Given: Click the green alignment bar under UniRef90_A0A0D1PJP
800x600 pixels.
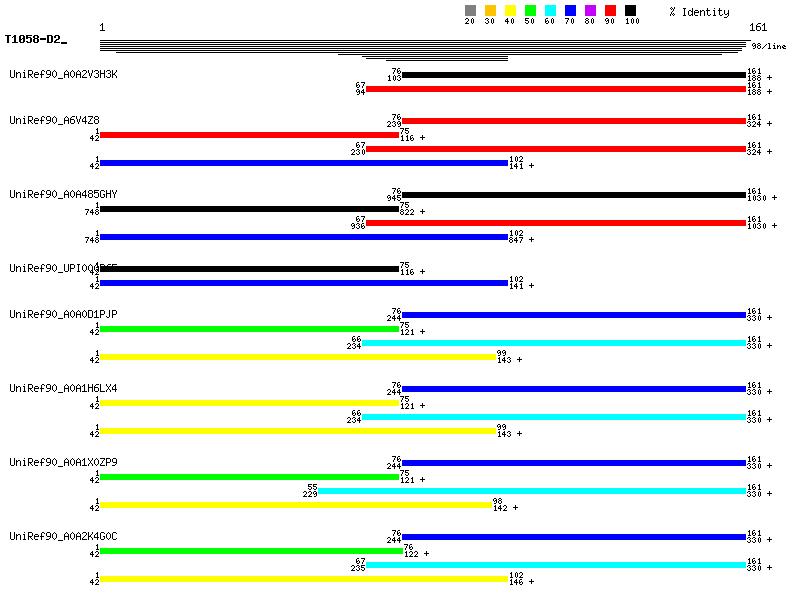Looking at the screenshot, I should [x=249, y=329].
